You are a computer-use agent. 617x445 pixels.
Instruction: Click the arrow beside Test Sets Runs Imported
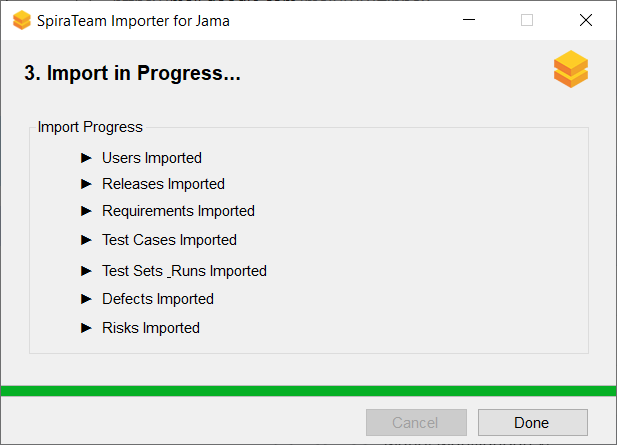86,271
